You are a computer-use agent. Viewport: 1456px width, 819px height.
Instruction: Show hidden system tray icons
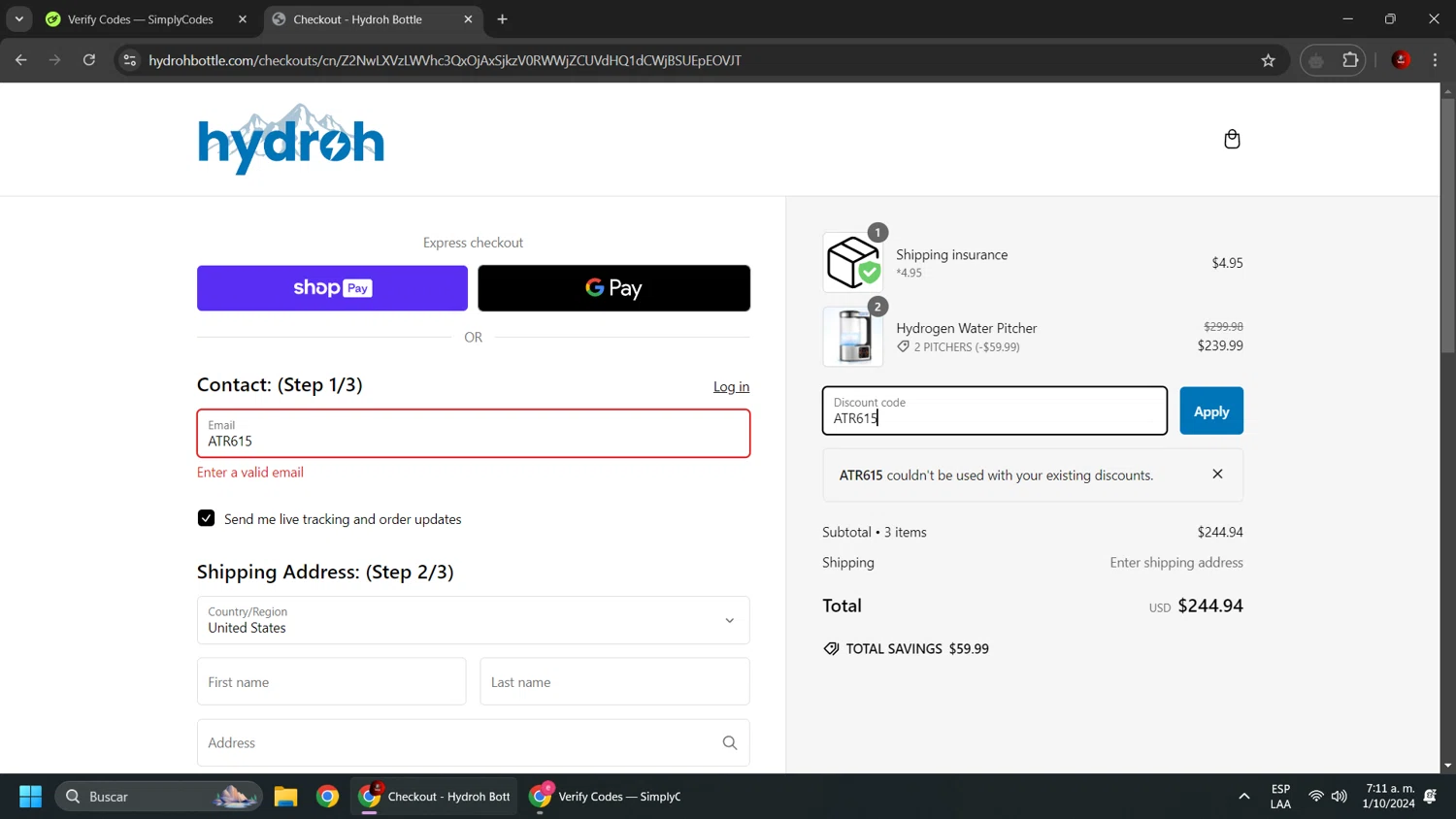point(1243,797)
